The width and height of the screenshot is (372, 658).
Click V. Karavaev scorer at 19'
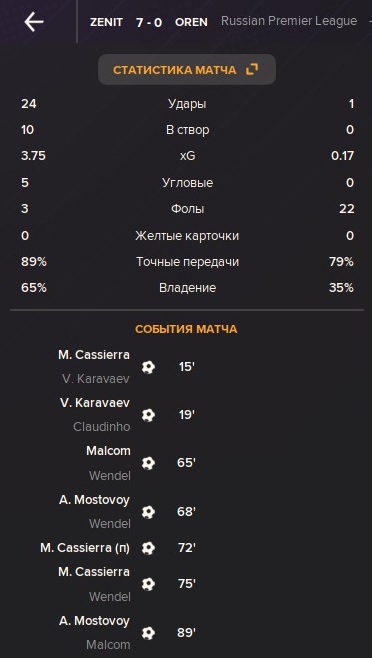(95, 403)
